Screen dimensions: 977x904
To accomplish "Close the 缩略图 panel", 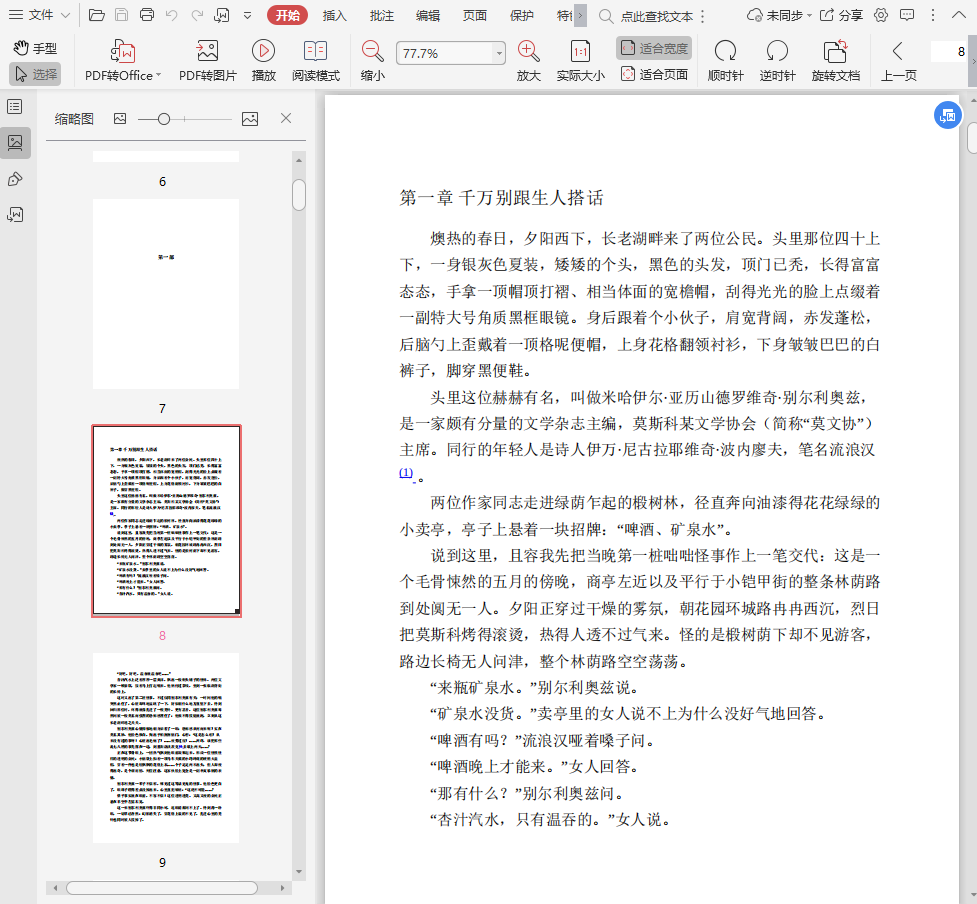I will [286, 118].
